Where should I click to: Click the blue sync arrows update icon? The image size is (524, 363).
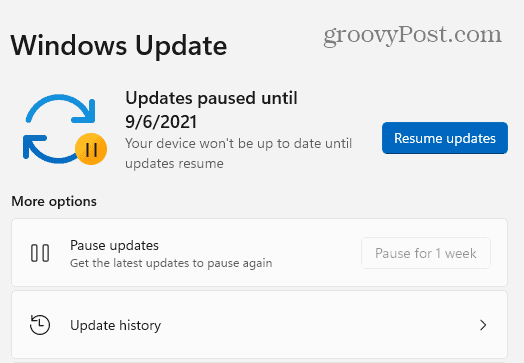tap(64, 130)
